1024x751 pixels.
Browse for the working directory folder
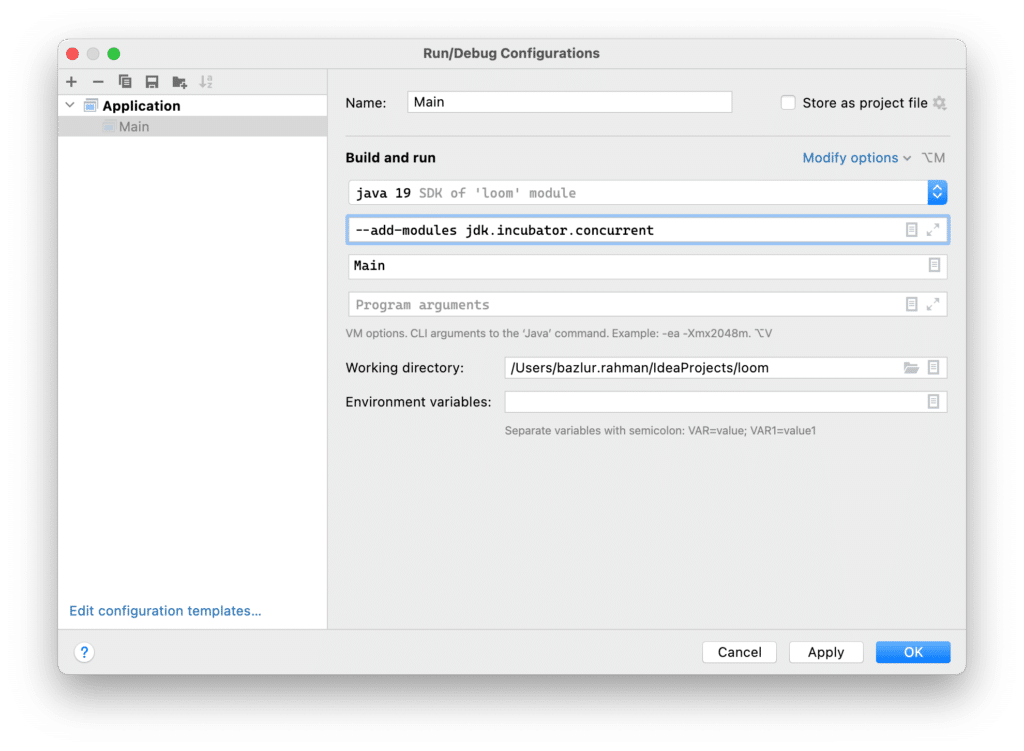point(911,368)
